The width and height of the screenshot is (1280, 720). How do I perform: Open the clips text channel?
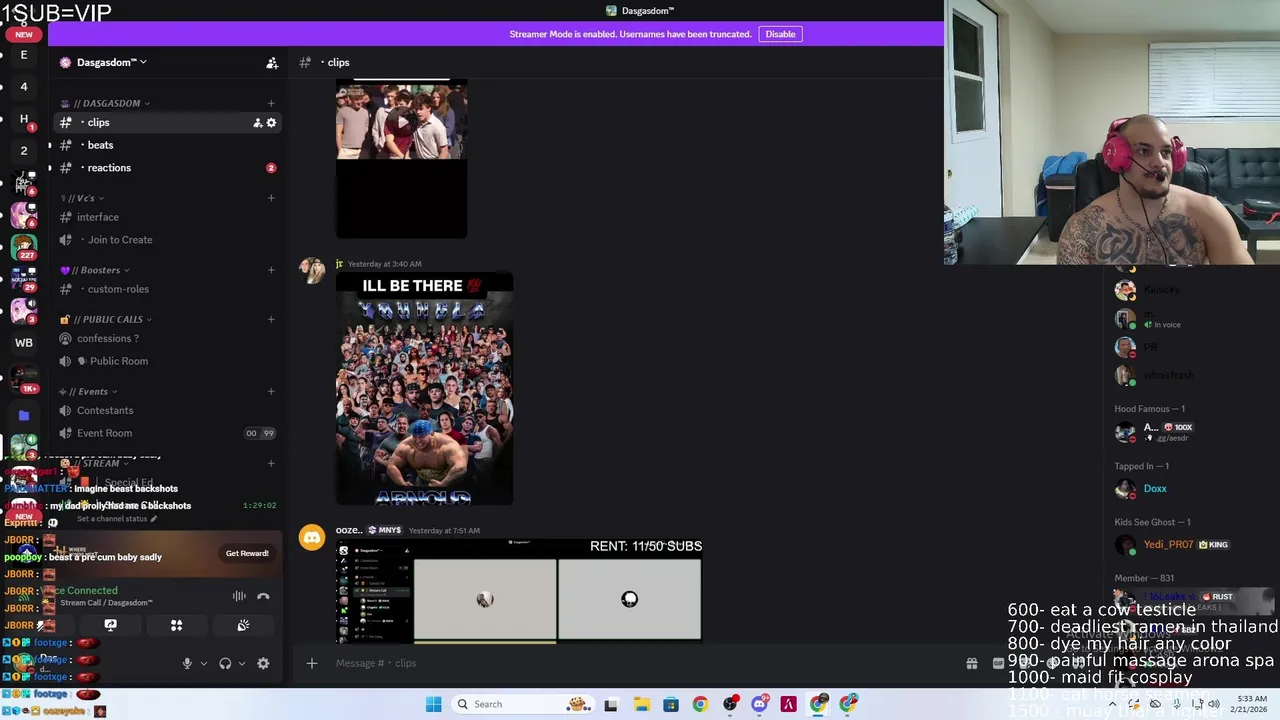(166, 122)
